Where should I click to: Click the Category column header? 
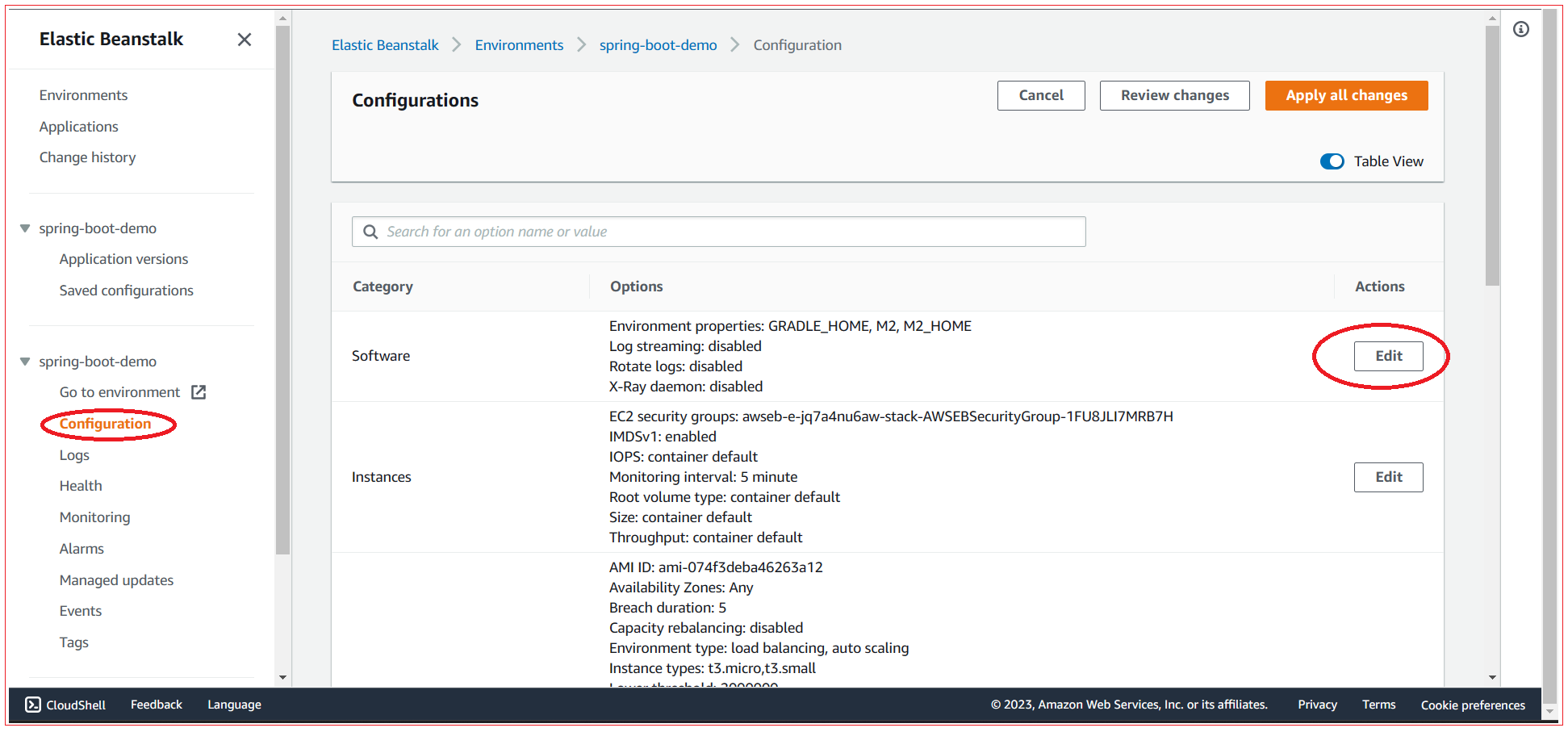(383, 287)
